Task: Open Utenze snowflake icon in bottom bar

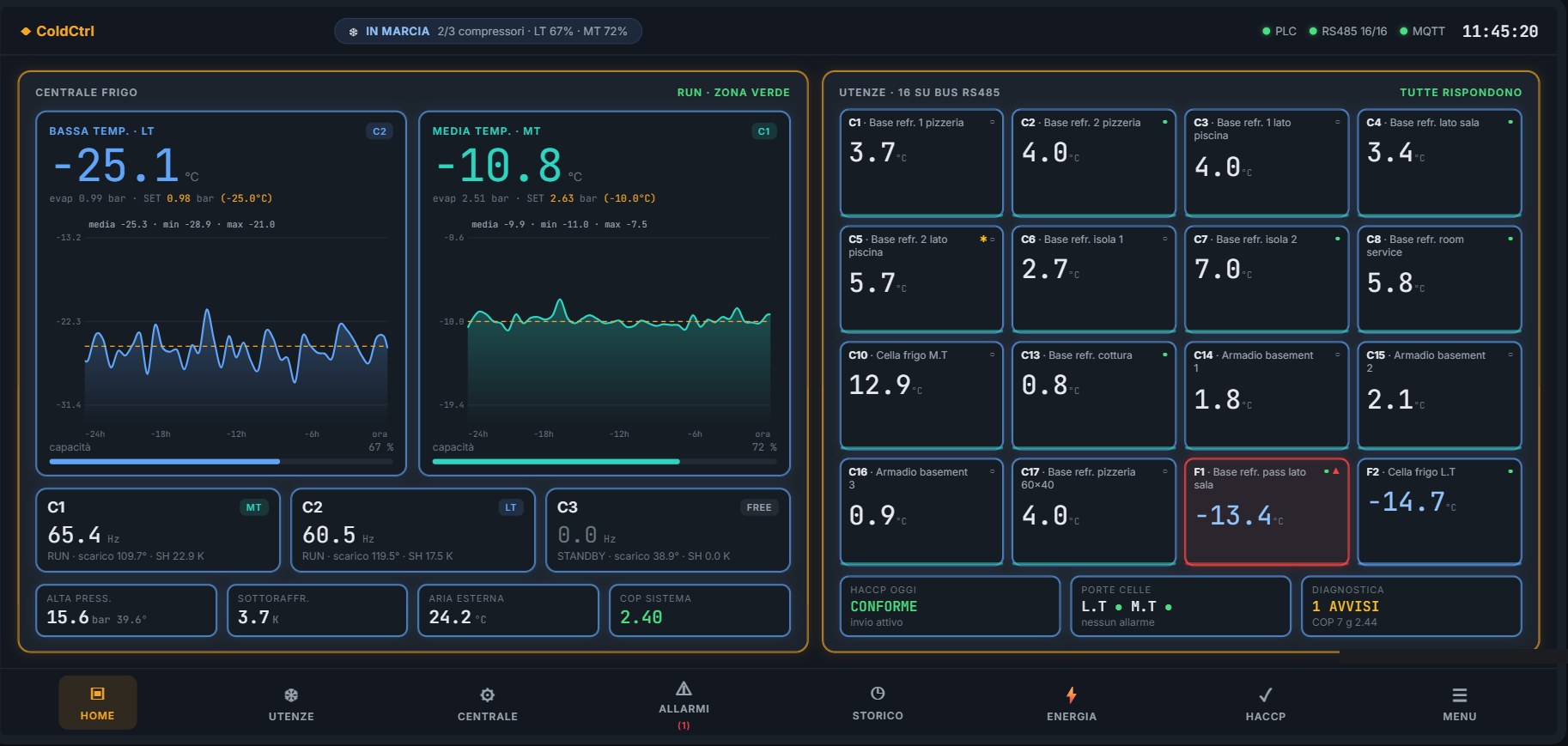Action: point(291,694)
